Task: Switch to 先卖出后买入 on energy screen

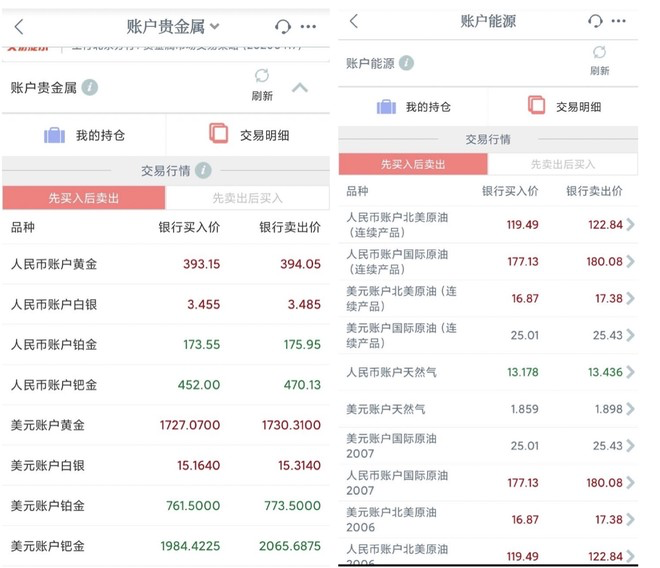Action: [x=563, y=164]
